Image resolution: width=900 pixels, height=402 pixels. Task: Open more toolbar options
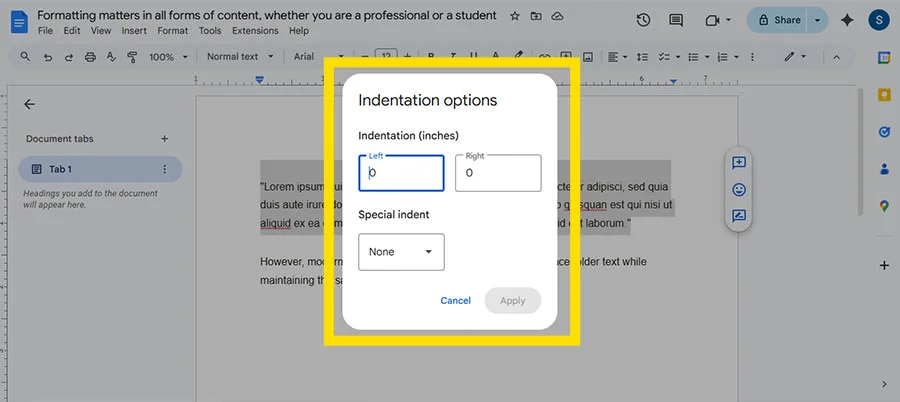point(752,57)
